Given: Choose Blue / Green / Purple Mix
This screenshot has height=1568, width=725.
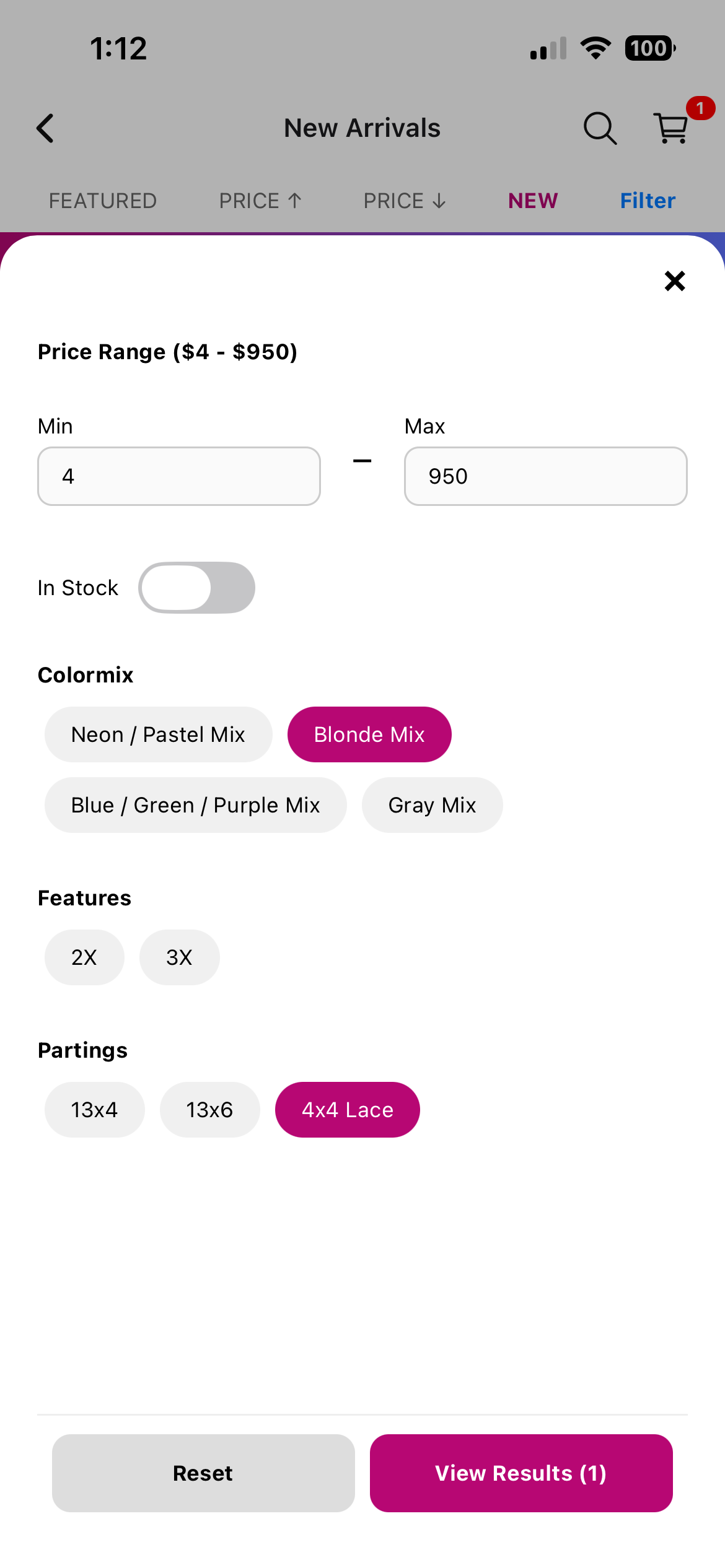Looking at the screenshot, I should 195,805.
